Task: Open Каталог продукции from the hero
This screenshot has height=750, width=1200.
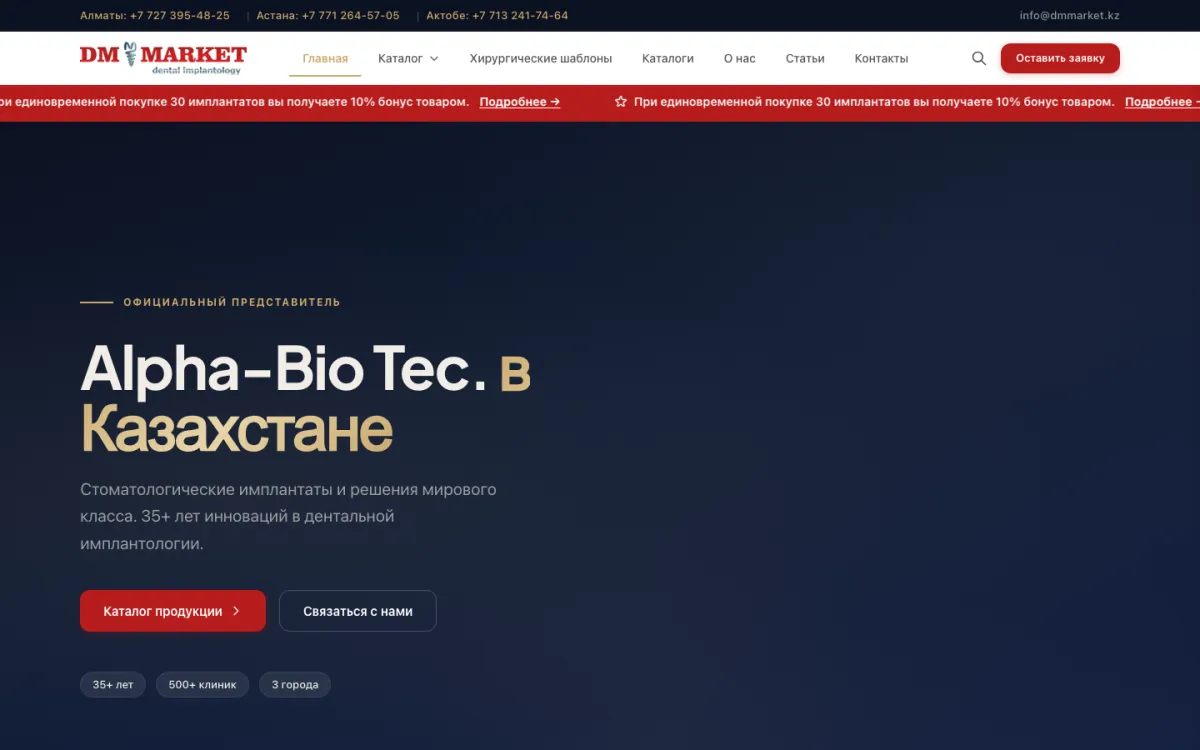Action: [x=173, y=611]
